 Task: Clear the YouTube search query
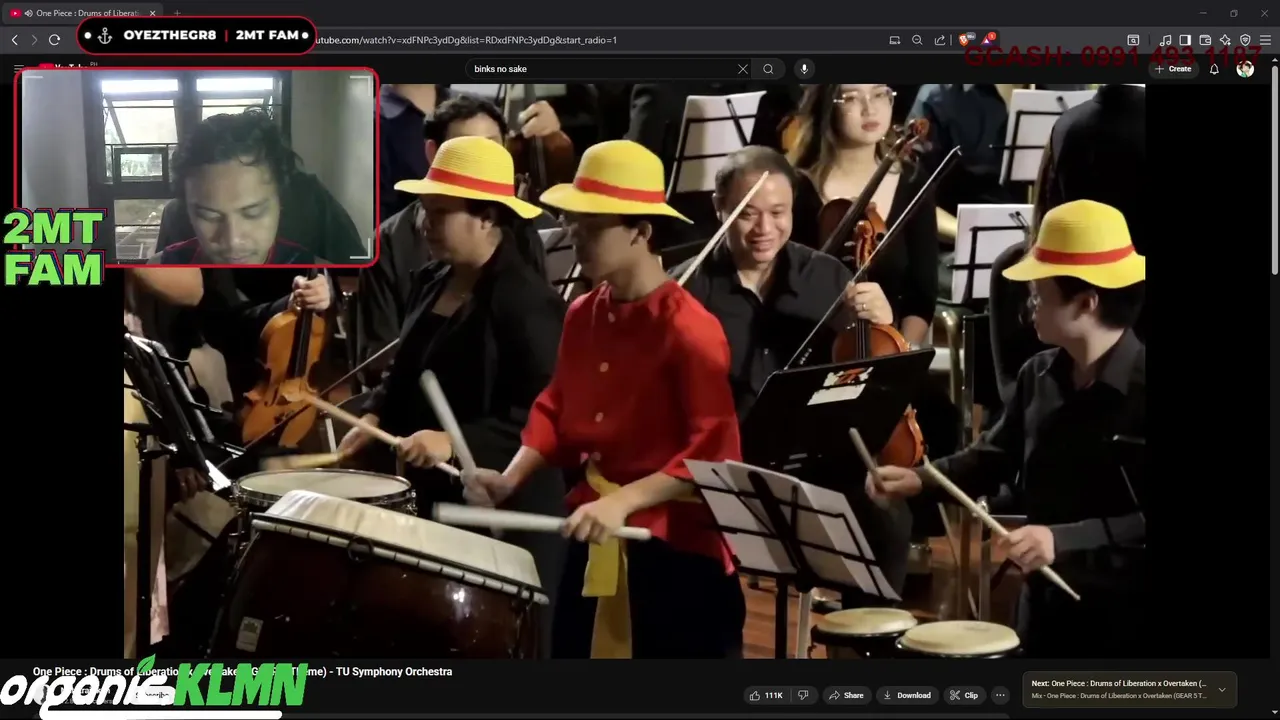[x=743, y=69]
